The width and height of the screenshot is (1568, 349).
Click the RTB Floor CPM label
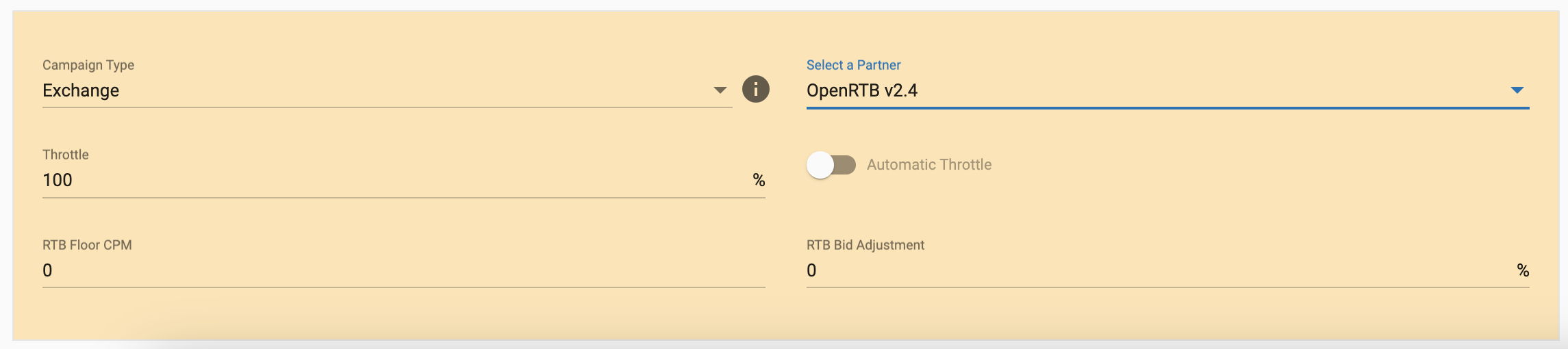click(87, 245)
